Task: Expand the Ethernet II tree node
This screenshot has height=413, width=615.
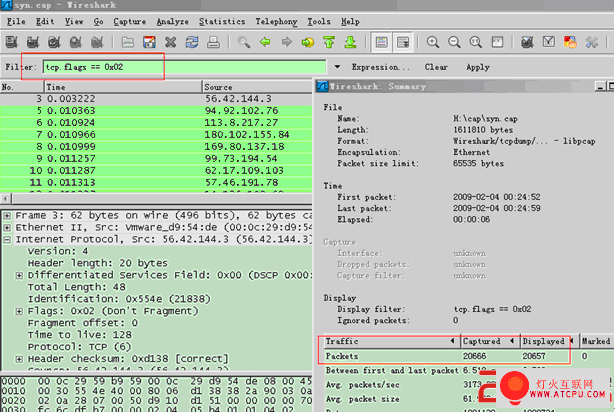Action: tap(7, 227)
